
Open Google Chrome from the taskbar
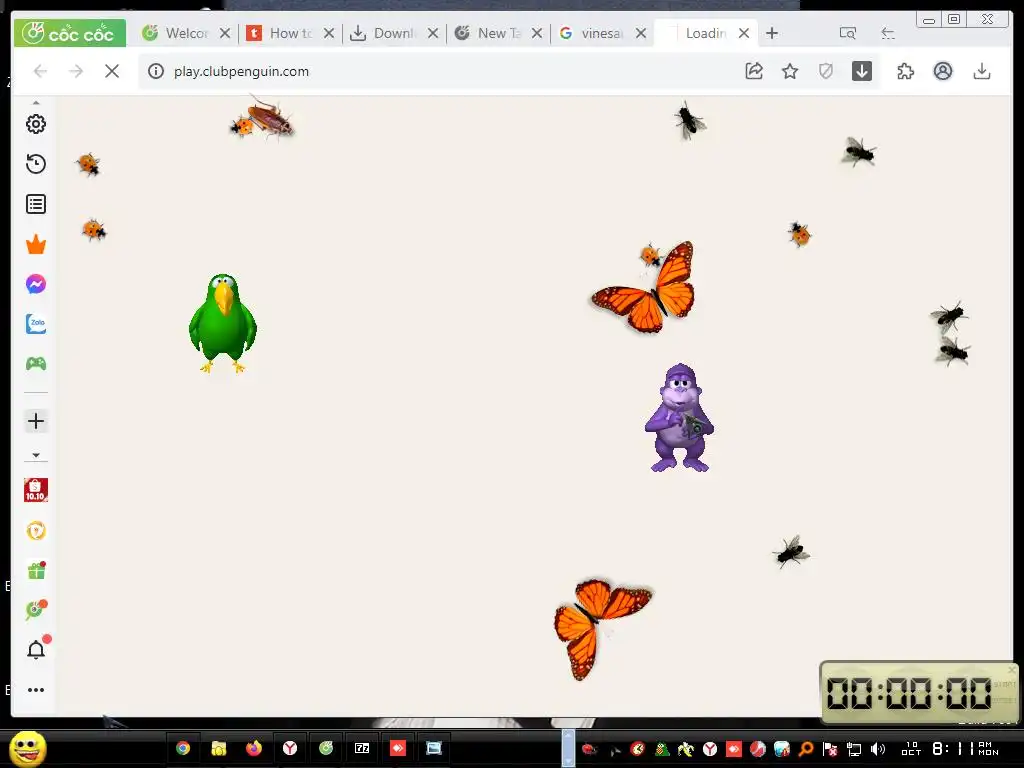[184, 748]
